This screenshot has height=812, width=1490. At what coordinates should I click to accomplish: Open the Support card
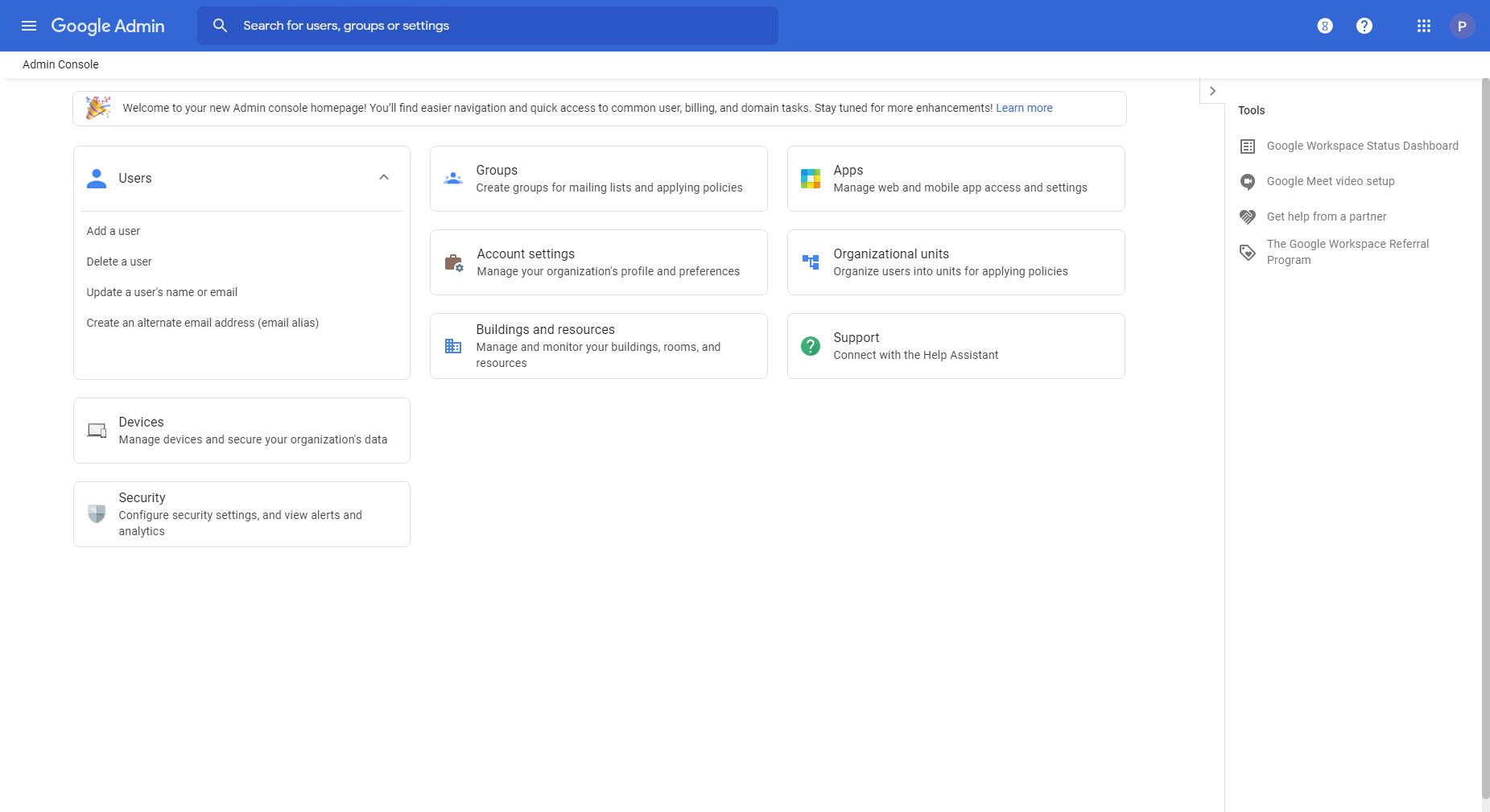coord(956,346)
